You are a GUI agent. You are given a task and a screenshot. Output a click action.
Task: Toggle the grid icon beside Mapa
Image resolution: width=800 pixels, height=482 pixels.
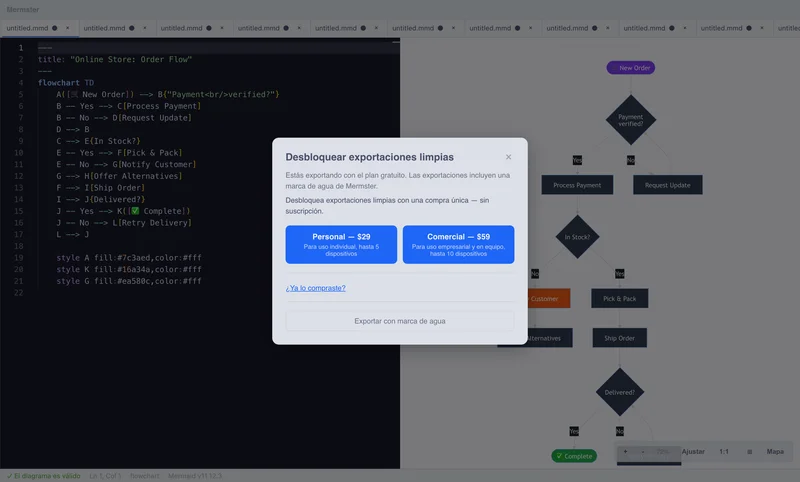point(749,452)
